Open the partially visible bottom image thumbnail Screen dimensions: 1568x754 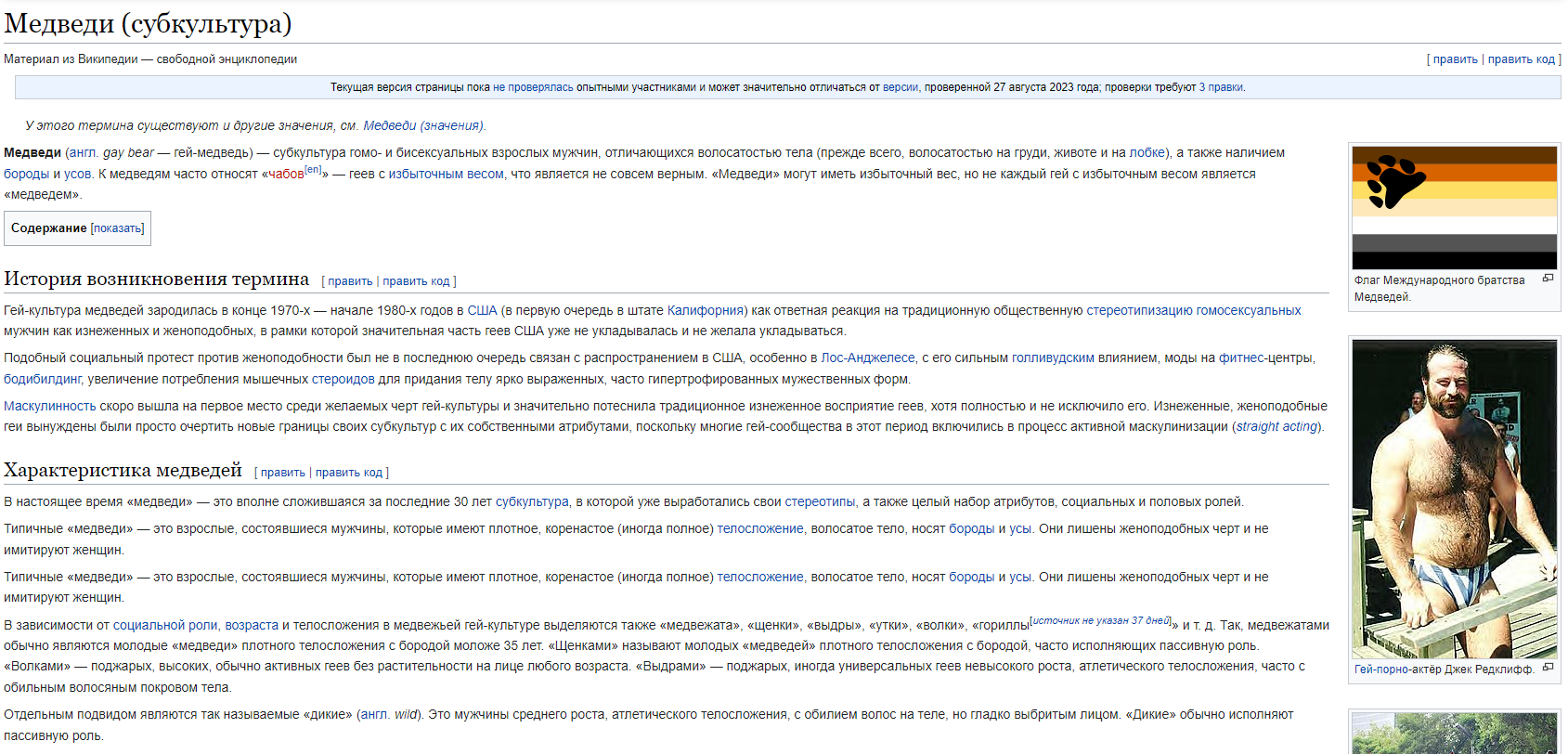click(x=1455, y=734)
